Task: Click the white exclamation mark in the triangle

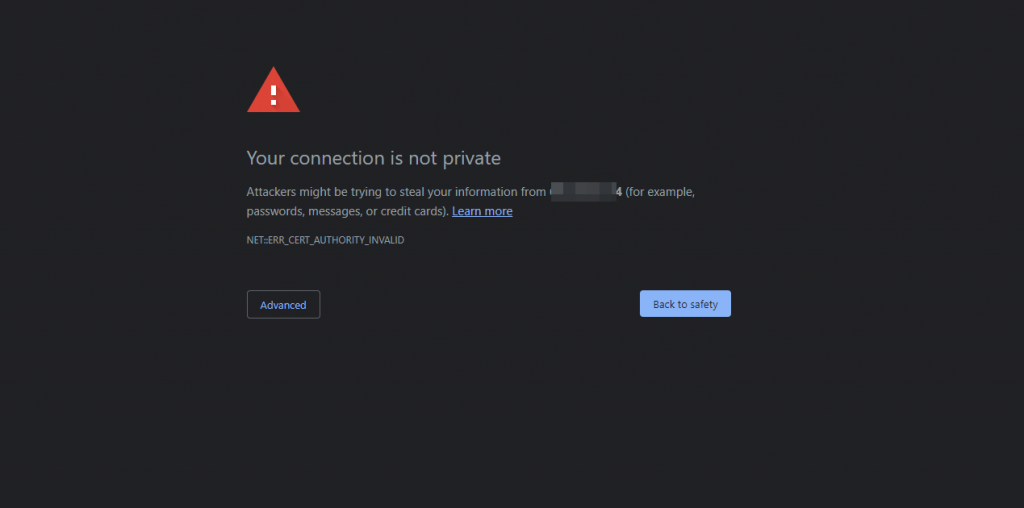Action: pyautogui.click(x=274, y=95)
